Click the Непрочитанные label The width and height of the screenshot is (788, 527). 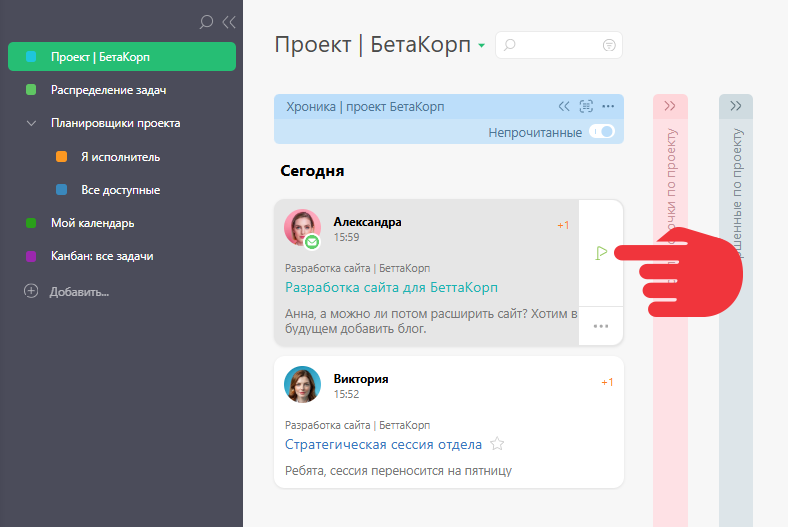tap(535, 133)
